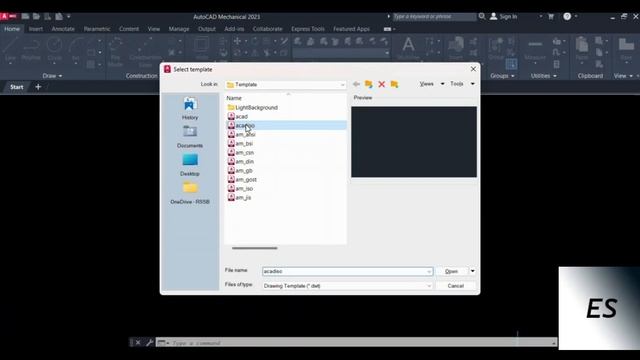
Task: Click Sign In in the title bar
Action: [503, 16]
